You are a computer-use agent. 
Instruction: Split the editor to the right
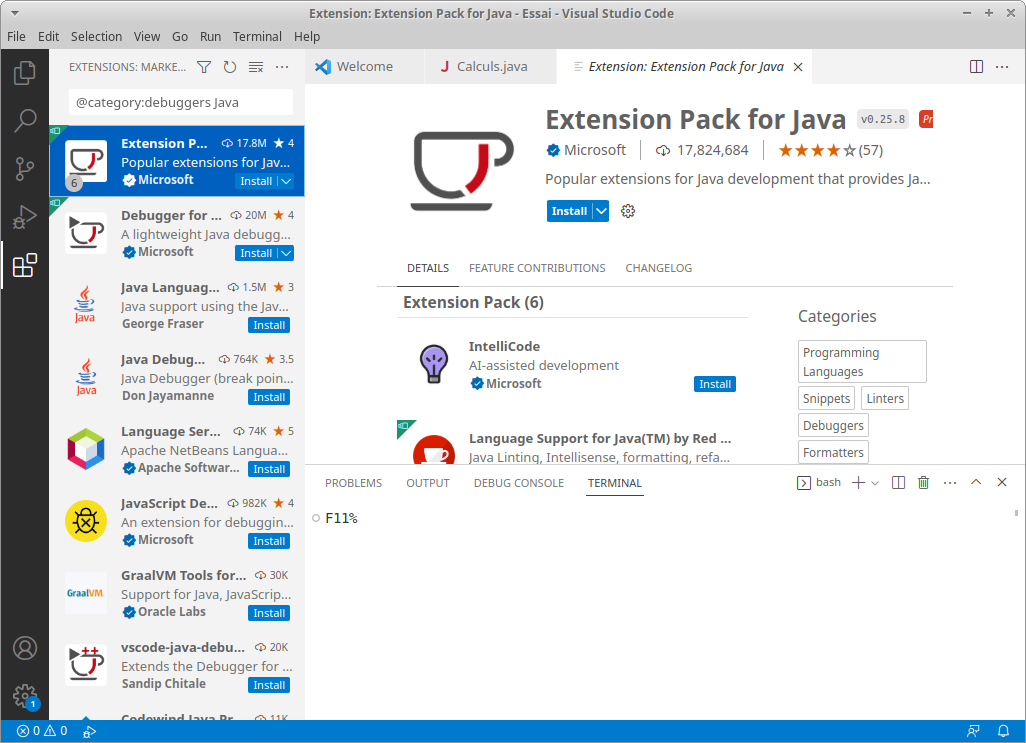click(976, 67)
